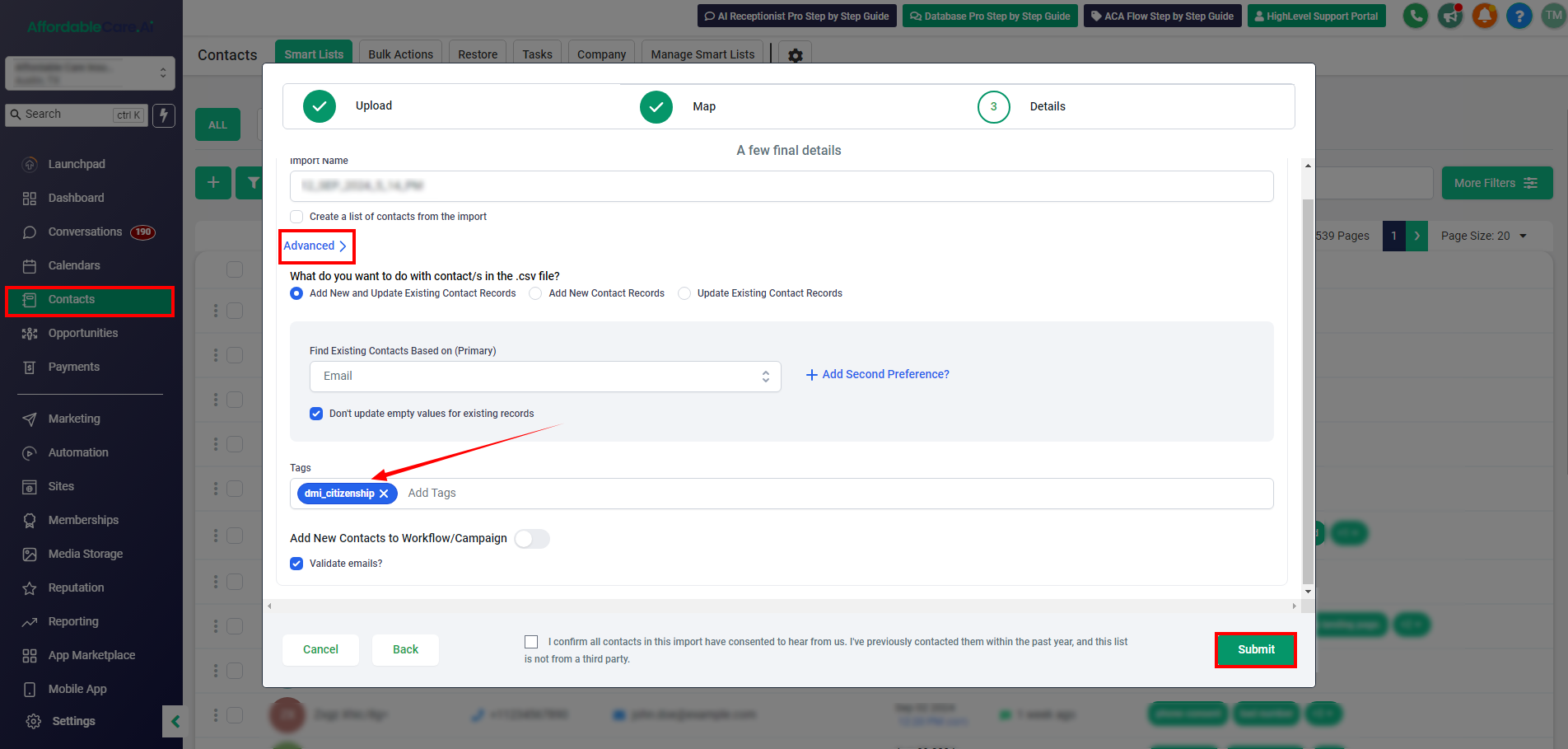The height and width of the screenshot is (749, 1568).
Task: Tick the consent confirmation checkbox
Action: pyautogui.click(x=531, y=642)
